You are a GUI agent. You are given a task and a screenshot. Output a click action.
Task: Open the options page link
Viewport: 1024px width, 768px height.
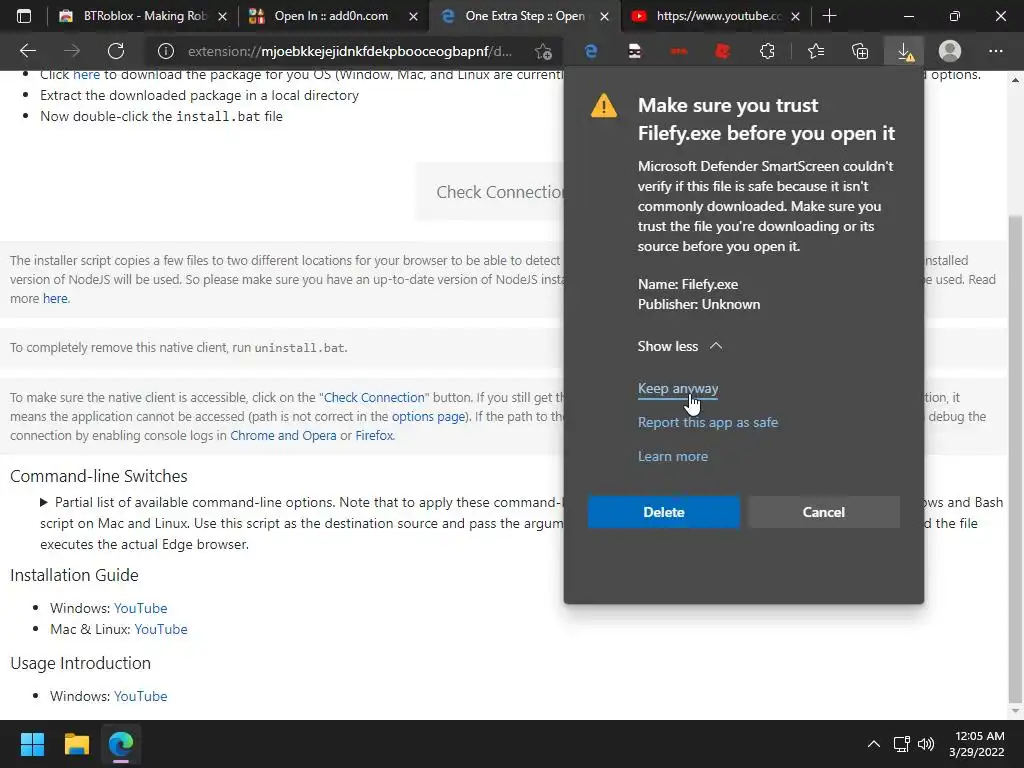point(428,417)
